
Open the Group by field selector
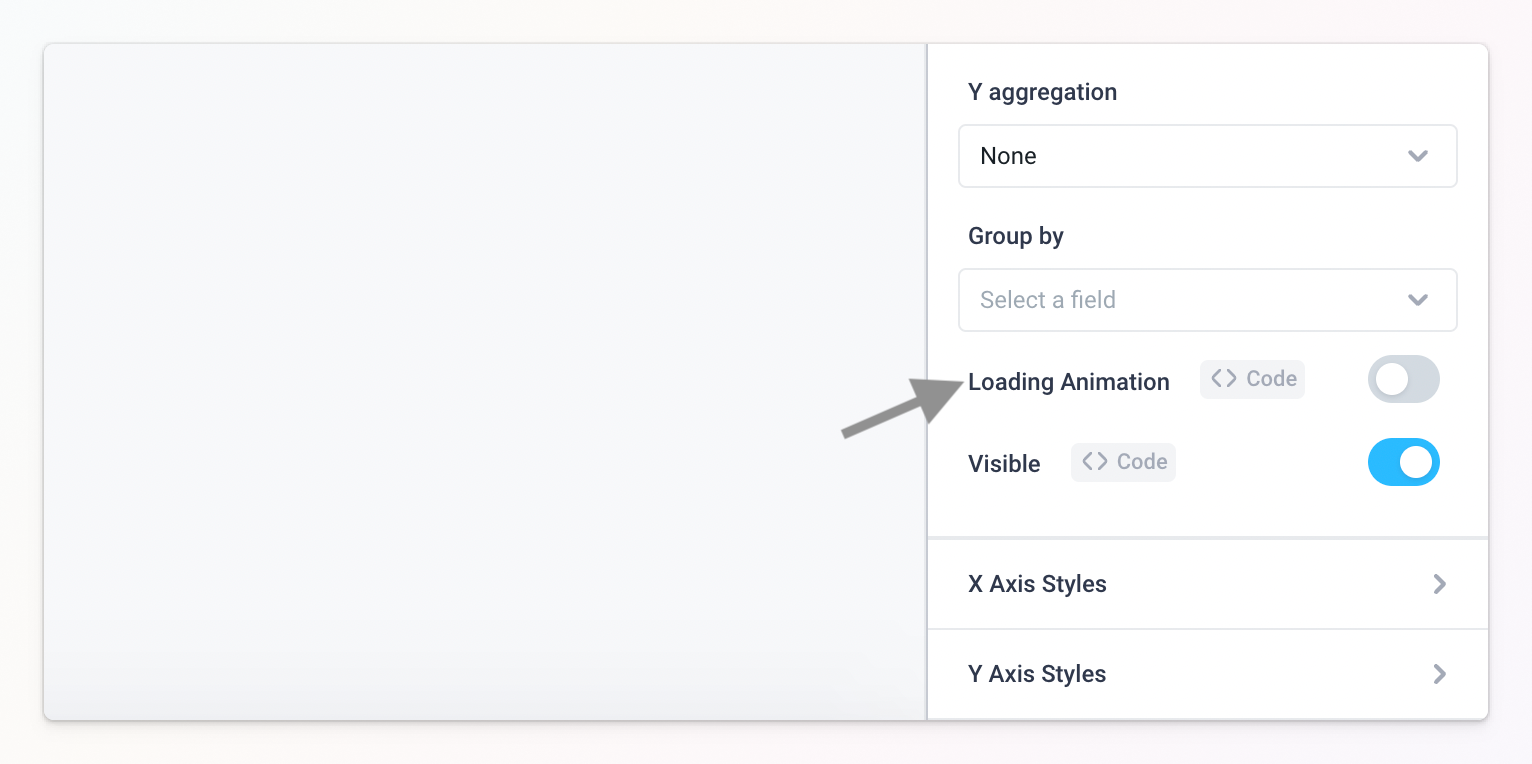coord(1207,300)
